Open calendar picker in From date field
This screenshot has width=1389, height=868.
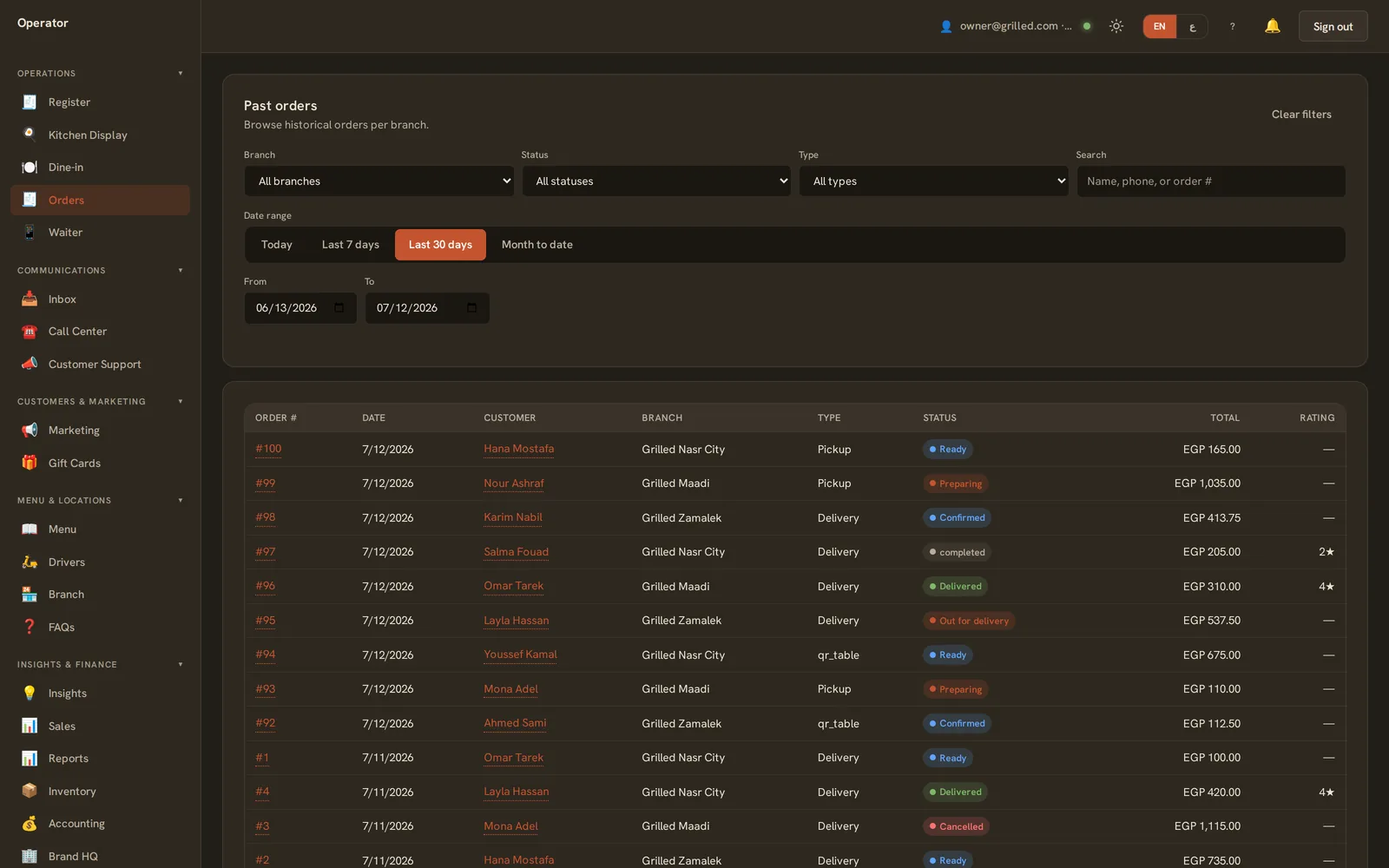(x=339, y=308)
